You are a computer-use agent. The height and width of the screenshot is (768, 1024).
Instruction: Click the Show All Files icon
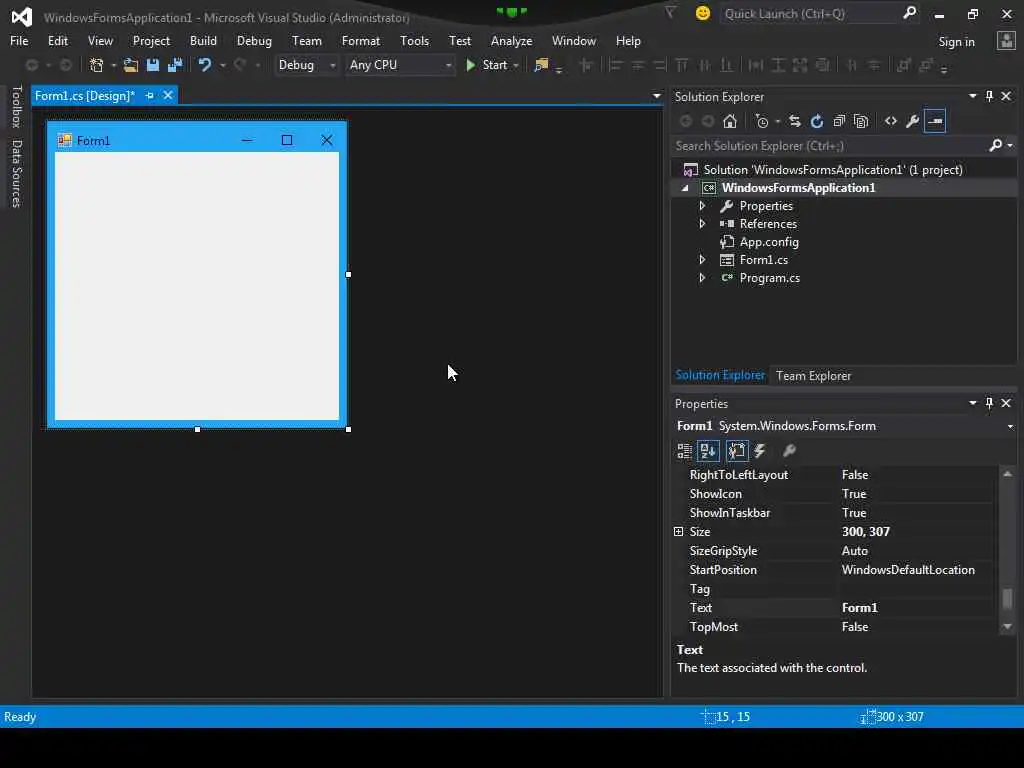(861, 121)
